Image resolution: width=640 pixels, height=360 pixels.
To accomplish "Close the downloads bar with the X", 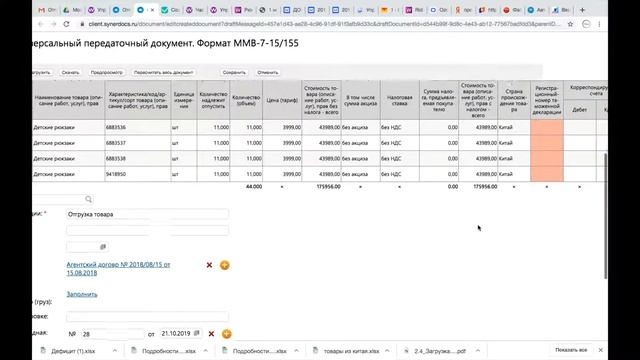I will pyautogui.click(x=600, y=350).
